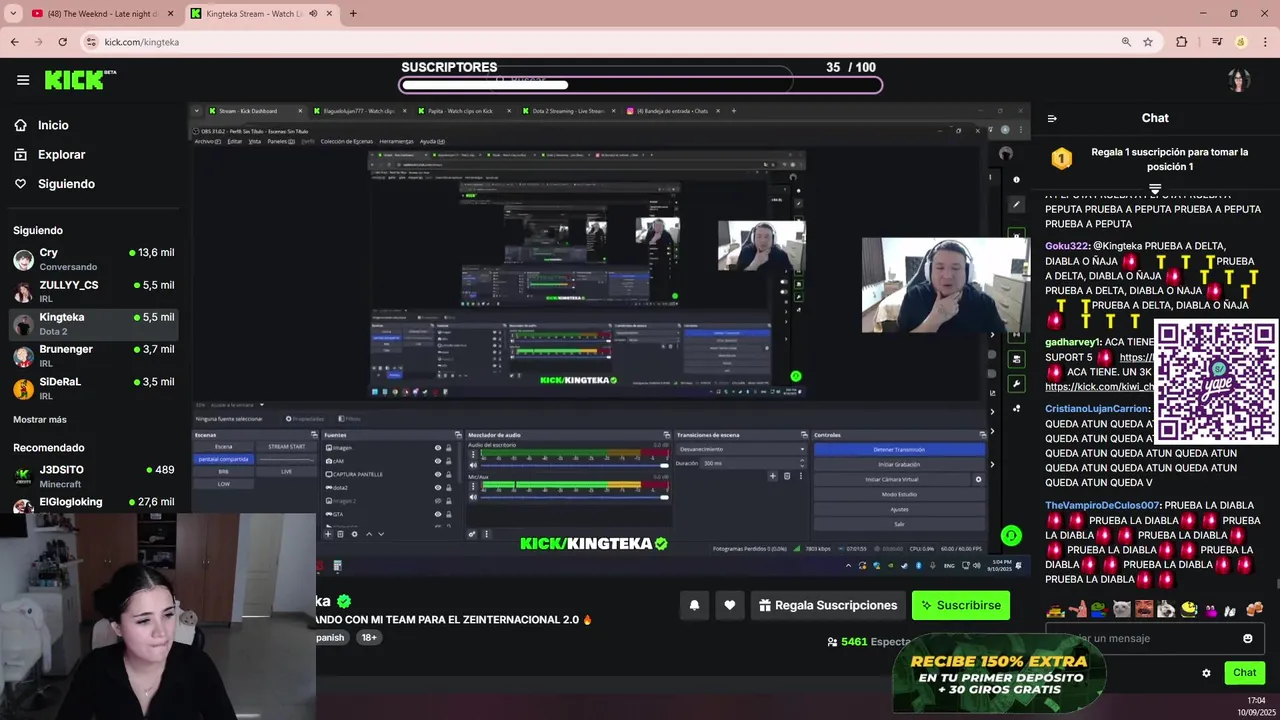Open recommended channel J3DSITO
1280x720 pixels.
(x=94, y=476)
